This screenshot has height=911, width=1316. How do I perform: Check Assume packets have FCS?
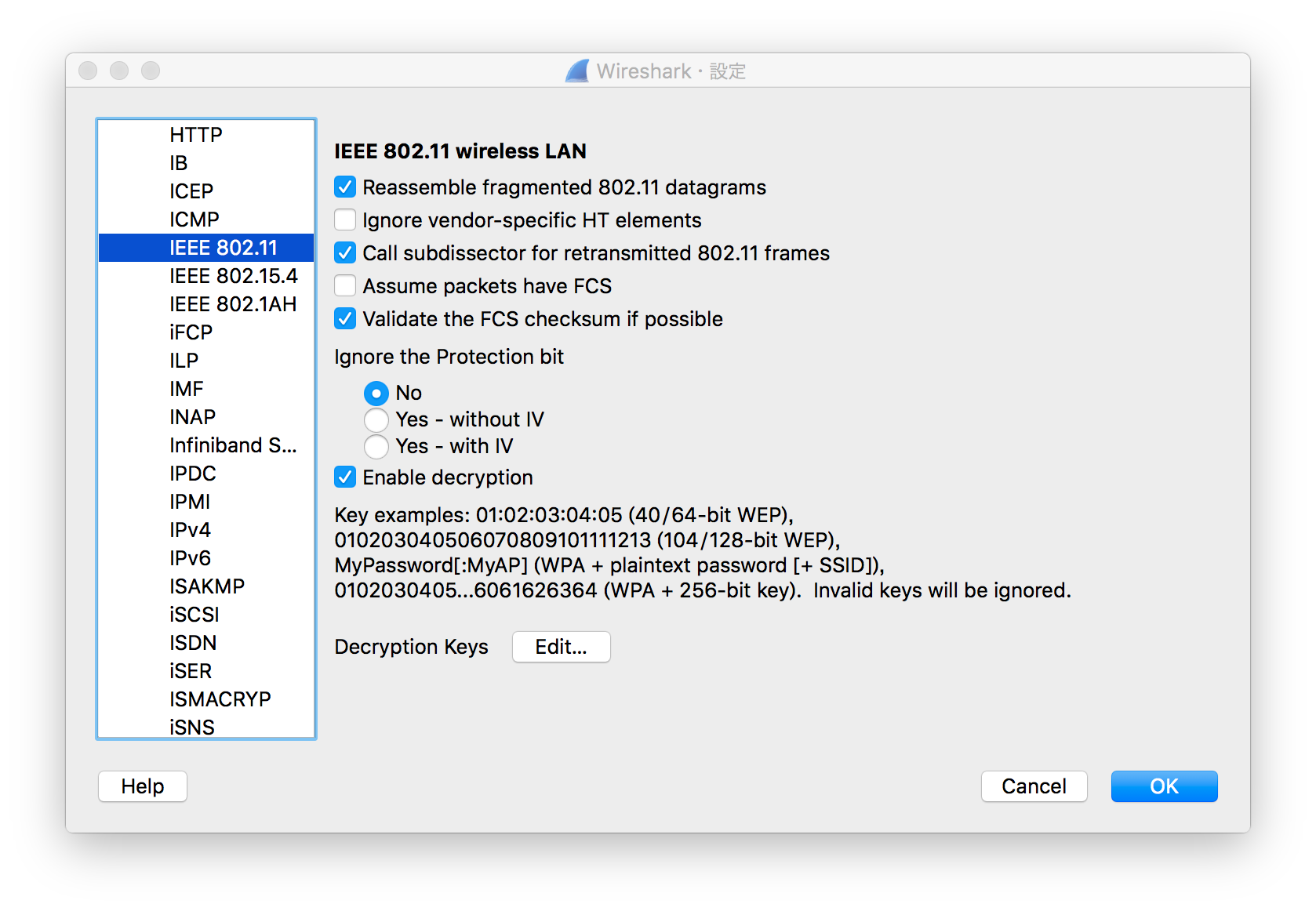coord(345,286)
